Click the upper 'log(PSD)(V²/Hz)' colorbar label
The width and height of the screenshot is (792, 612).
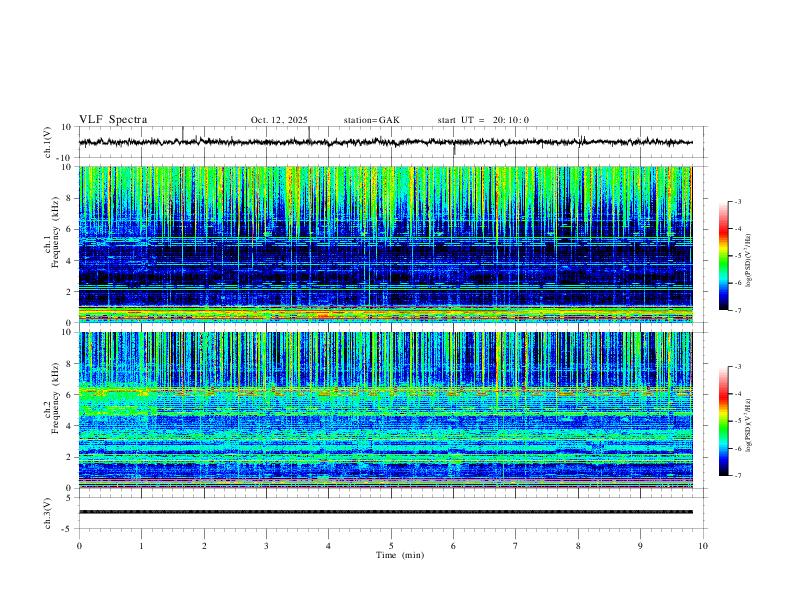(x=748, y=261)
